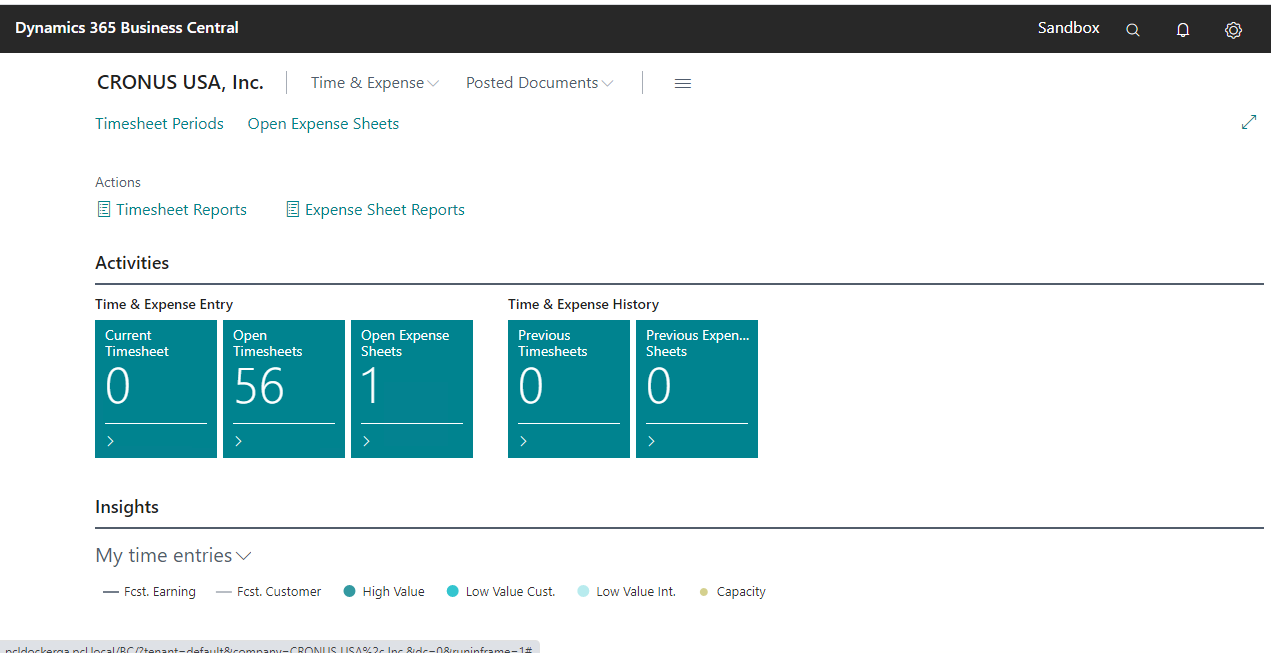Go to Timesheet Periods
Viewport: 1271px width, 653px height.
159,124
